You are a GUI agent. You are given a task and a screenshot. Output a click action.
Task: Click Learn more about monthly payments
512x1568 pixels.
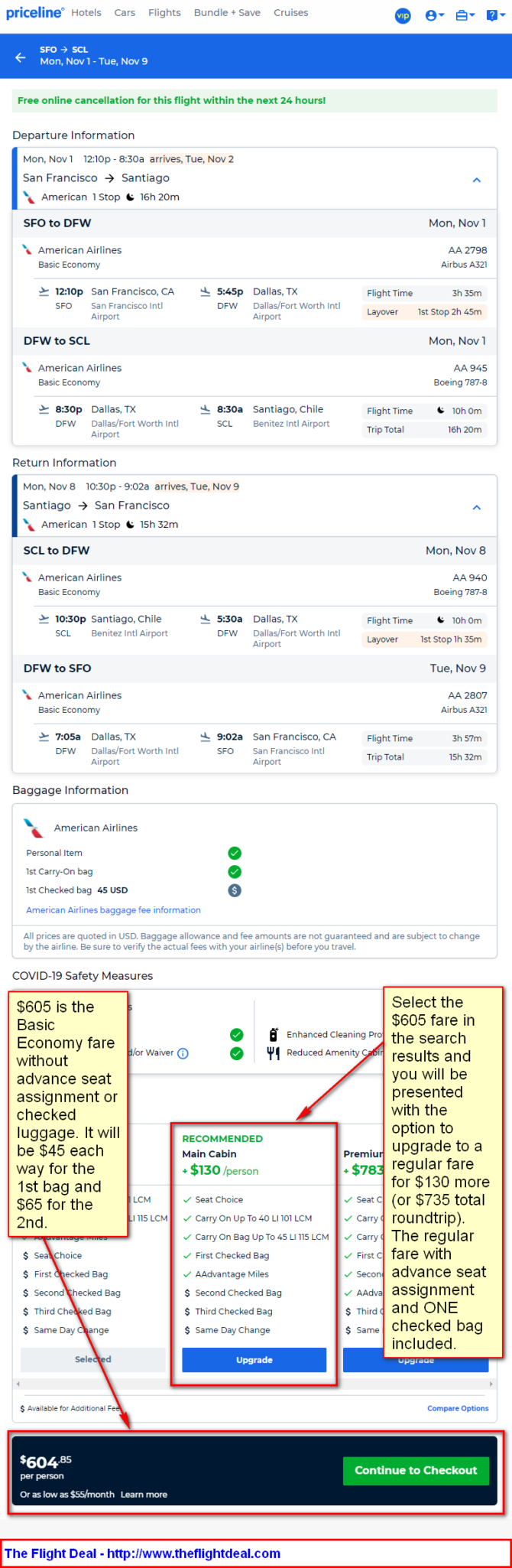click(x=144, y=1494)
